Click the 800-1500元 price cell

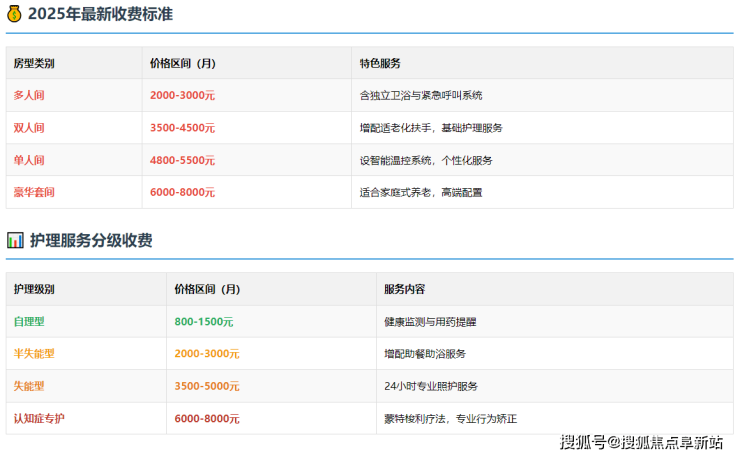[203, 322]
